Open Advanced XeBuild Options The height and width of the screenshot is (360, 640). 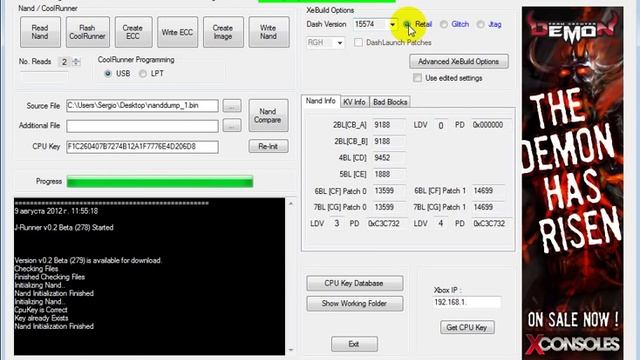[459, 62]
